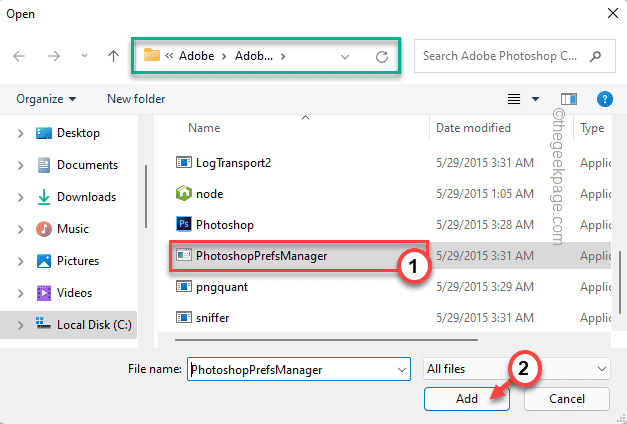Click the Up directory arrow

tap(114, 58)
